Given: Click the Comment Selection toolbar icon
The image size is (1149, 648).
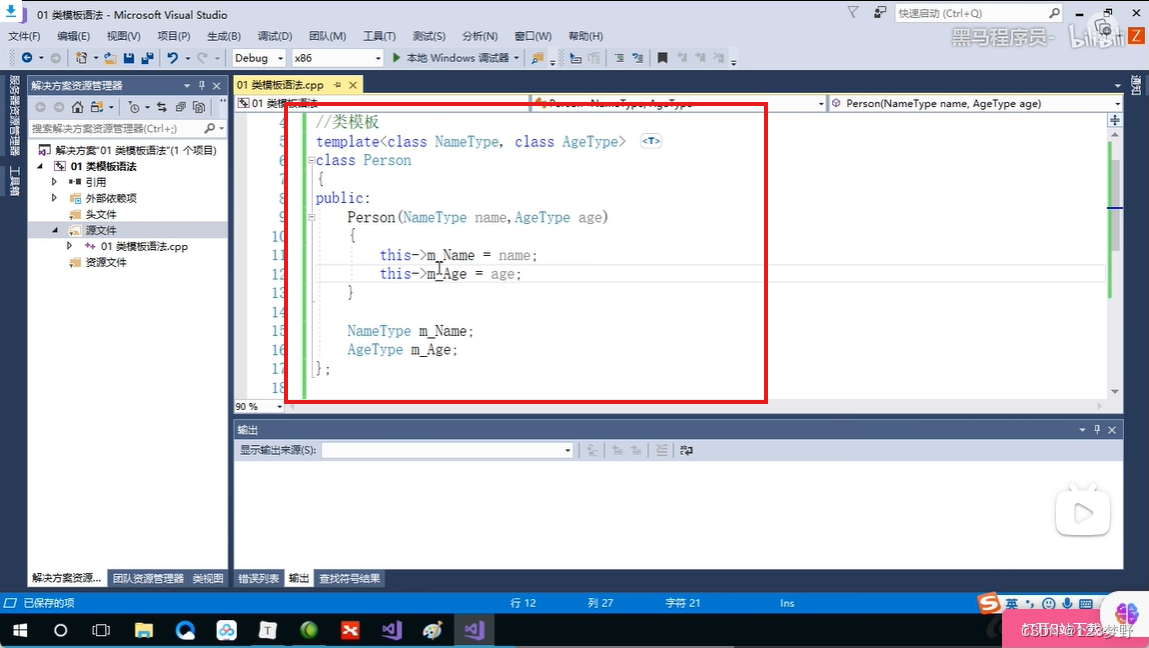Looking at the screenshot, I should click(619, 58).
